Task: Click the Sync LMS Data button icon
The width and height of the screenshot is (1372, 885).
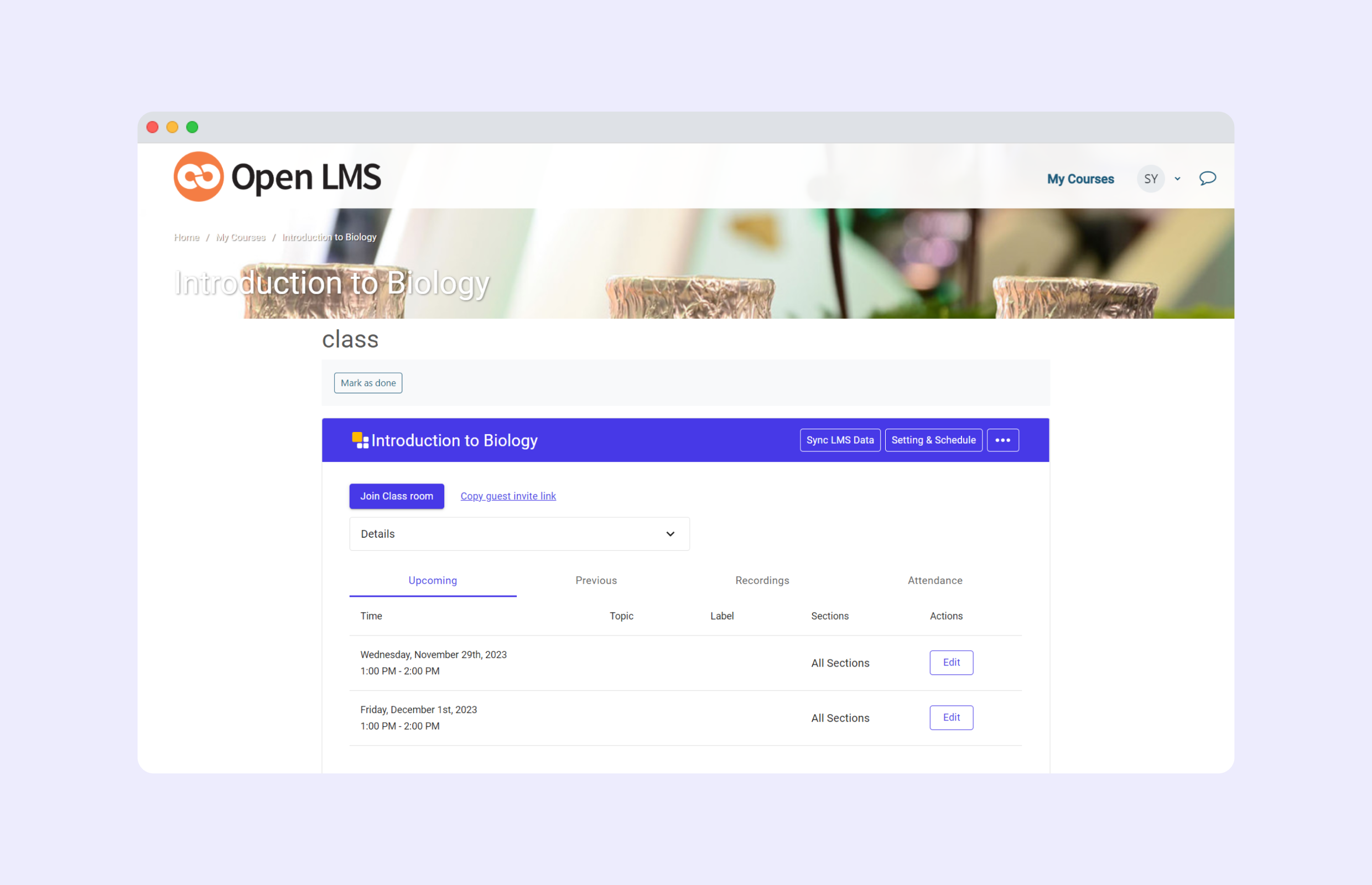Action: [840, 440]
